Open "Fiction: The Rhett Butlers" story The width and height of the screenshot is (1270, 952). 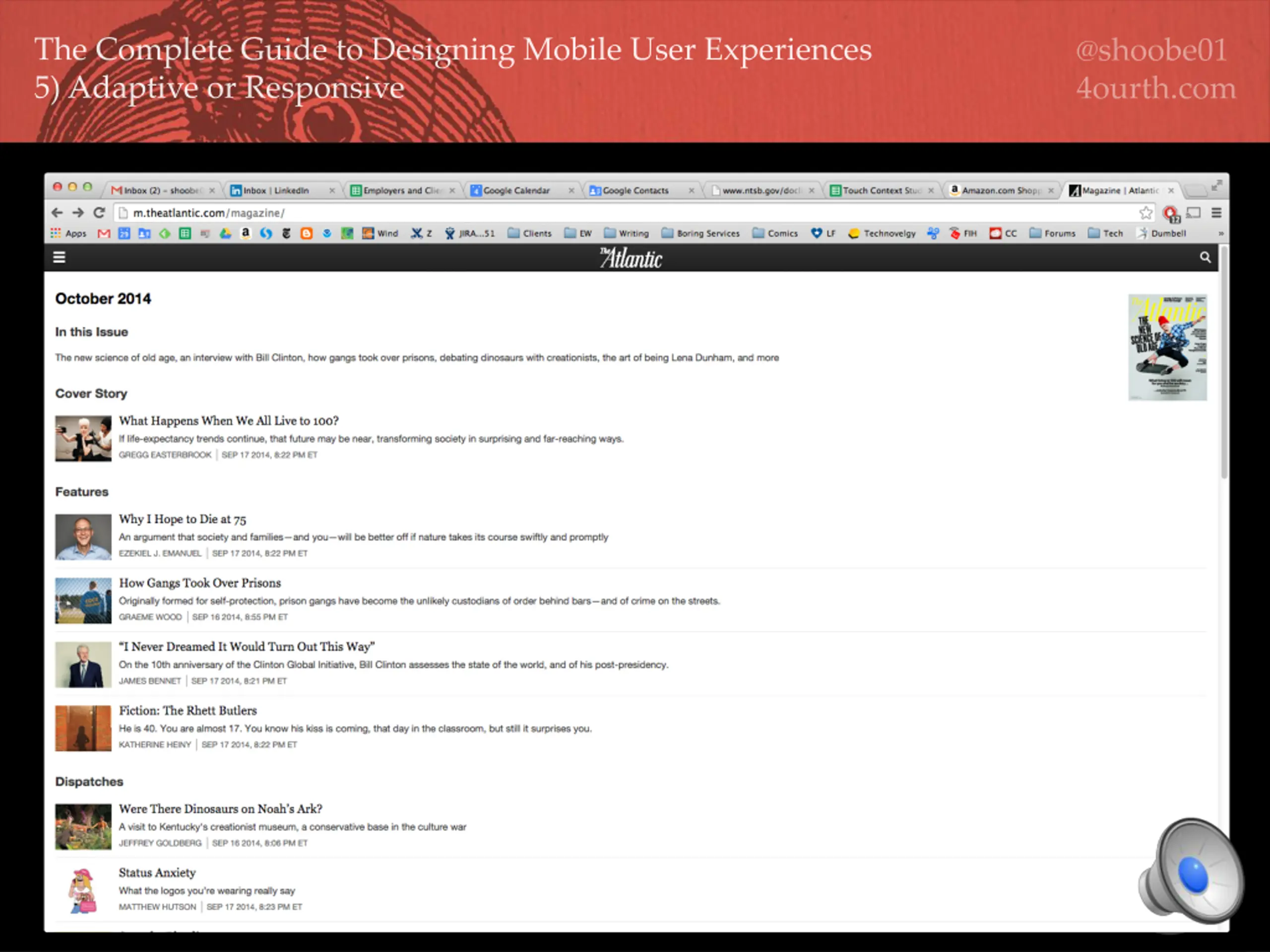tap(188, 711)
